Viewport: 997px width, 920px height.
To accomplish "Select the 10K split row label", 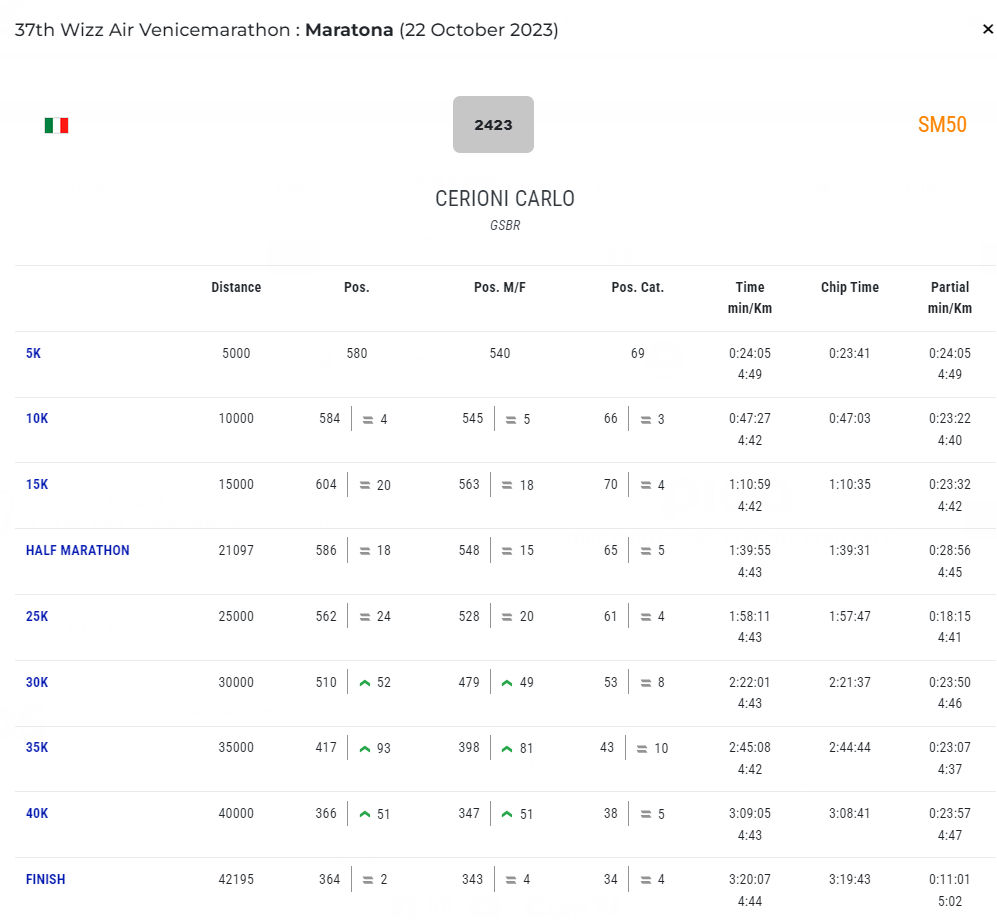I will [37, 419].
